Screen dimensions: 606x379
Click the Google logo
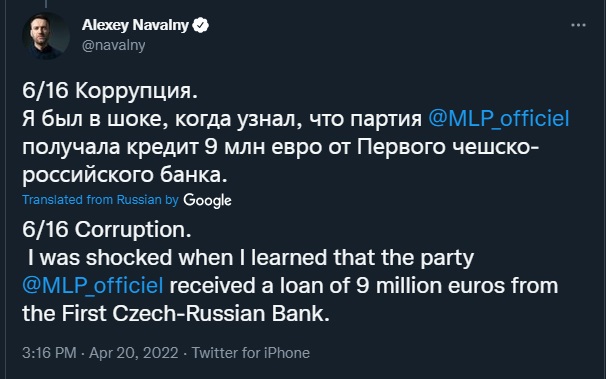point(207,200)
